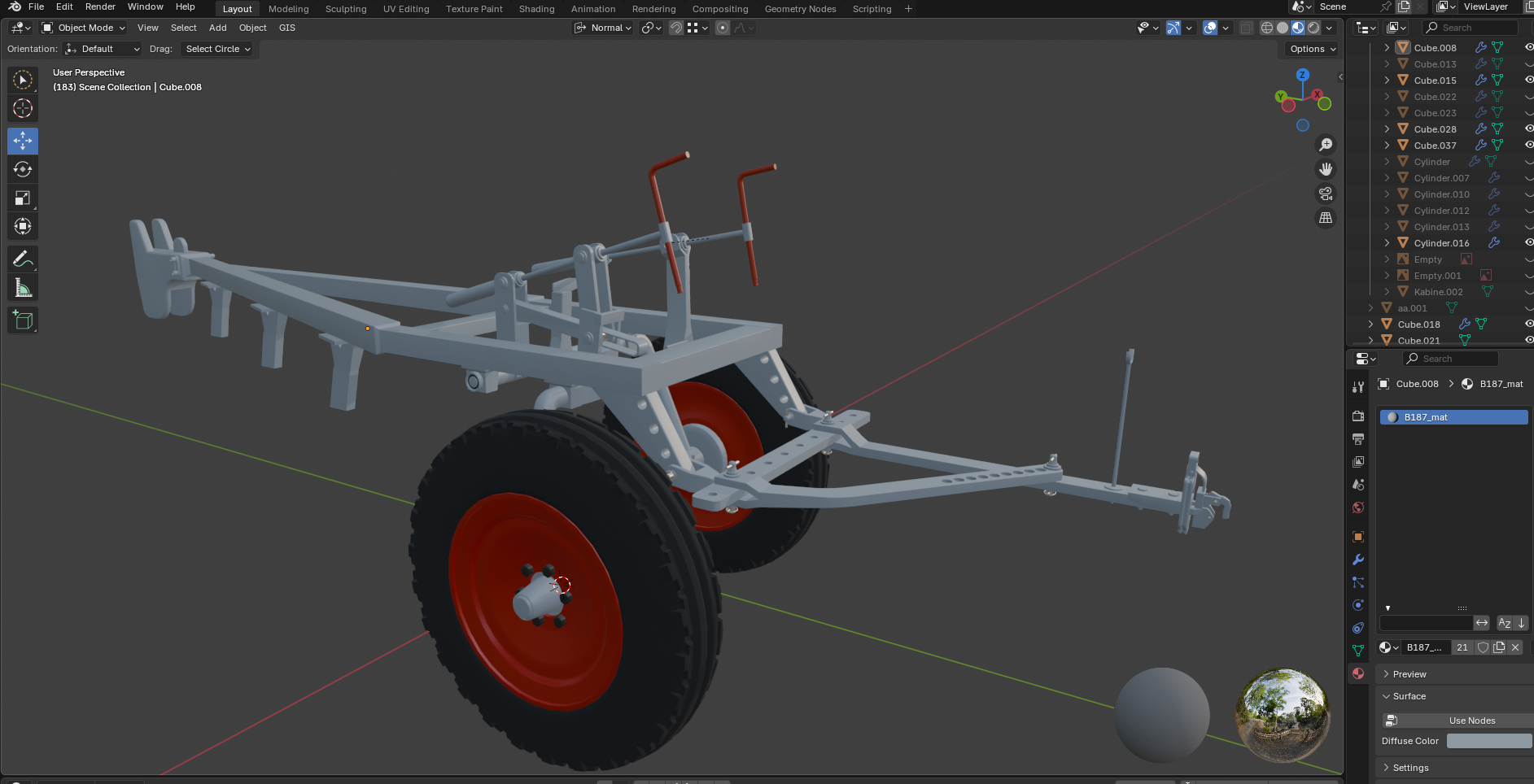Hide Cube.008 with its eye icon
The height and width of the screenshot is (784, 1534).
1528,48
